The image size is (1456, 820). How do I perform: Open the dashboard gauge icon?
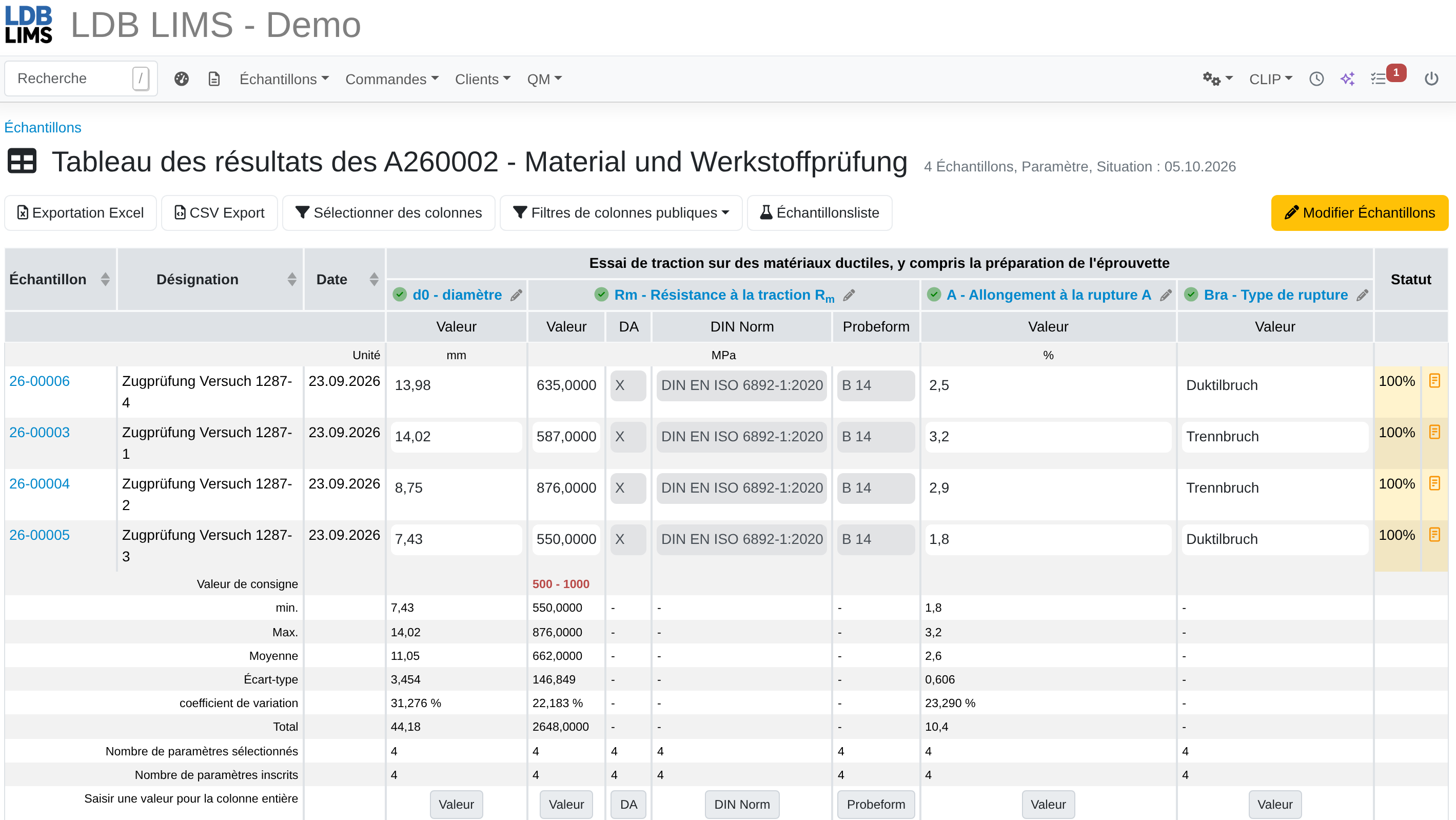[182, 79]
